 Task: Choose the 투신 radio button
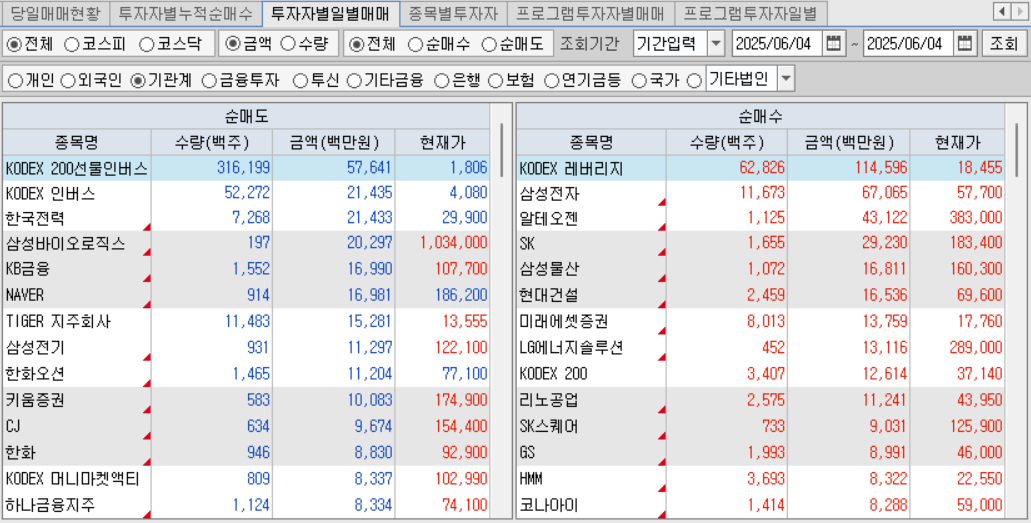(x=300, y=80)
